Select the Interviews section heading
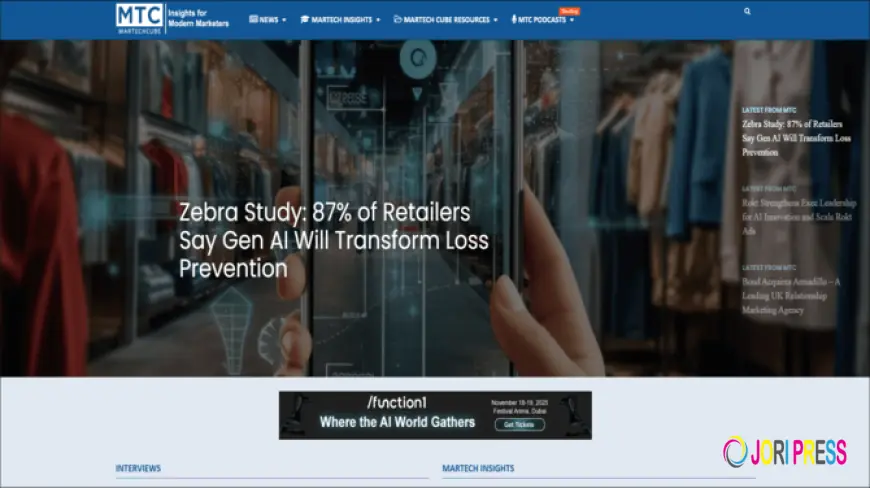 point(138,468)
